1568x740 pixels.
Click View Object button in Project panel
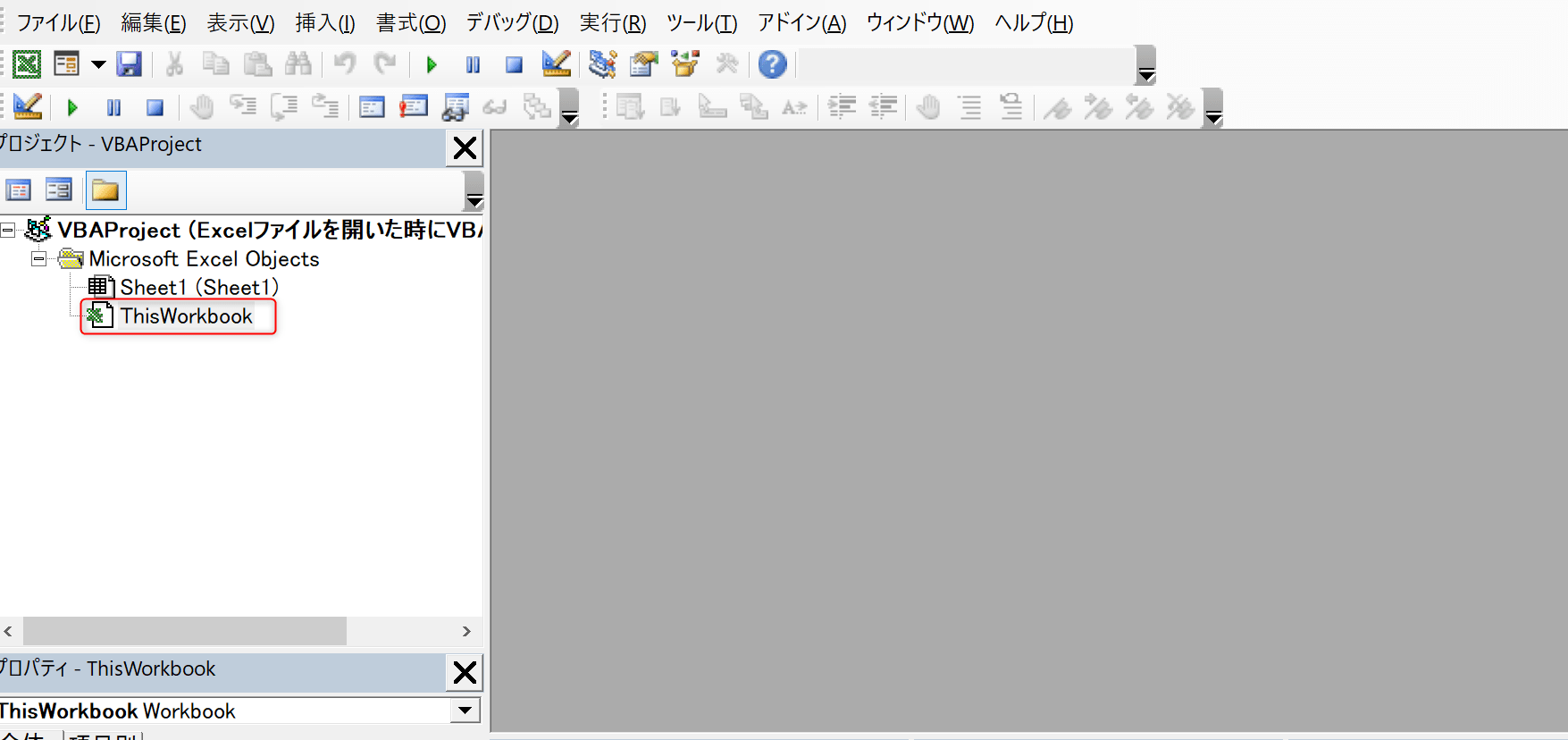(59, 190)
